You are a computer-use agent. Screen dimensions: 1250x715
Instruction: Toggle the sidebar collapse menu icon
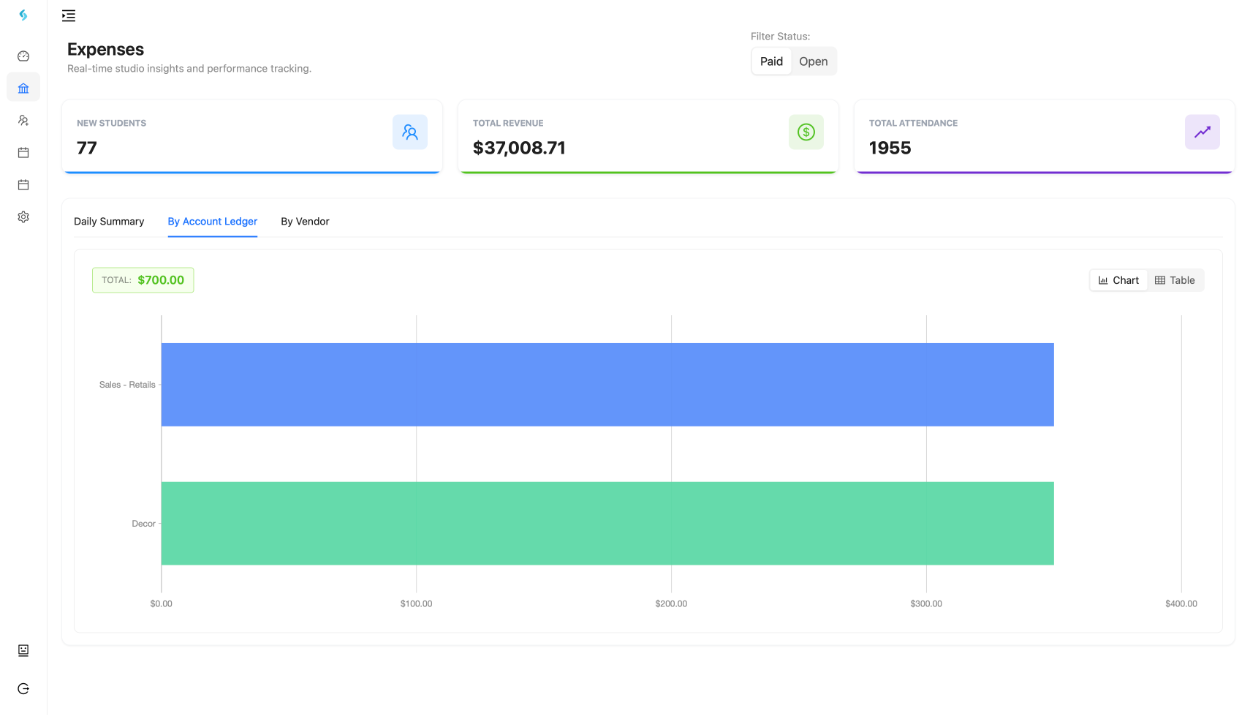(68, 16)
